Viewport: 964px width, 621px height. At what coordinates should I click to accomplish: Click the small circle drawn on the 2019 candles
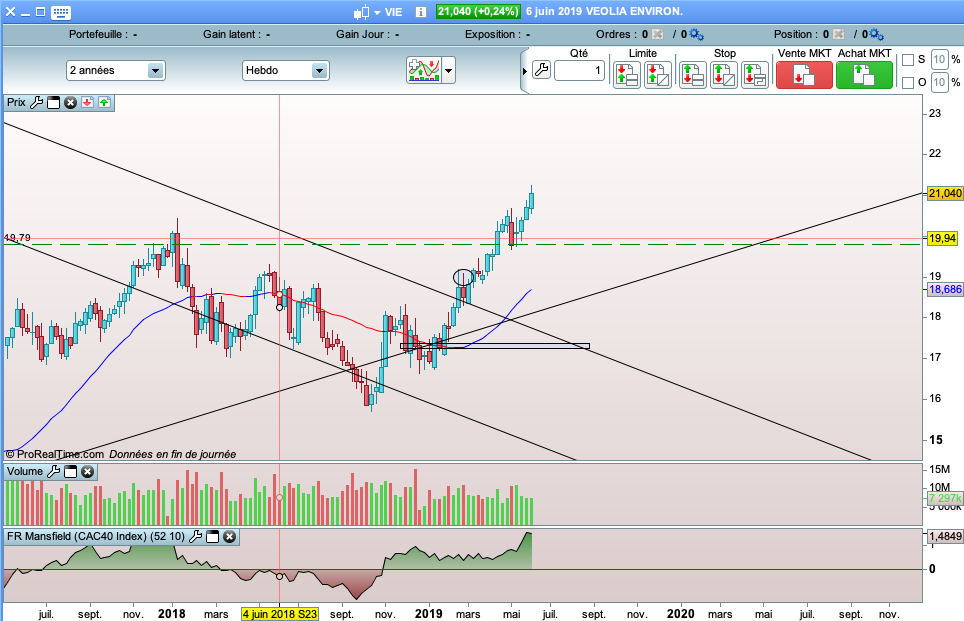point(464,277)
